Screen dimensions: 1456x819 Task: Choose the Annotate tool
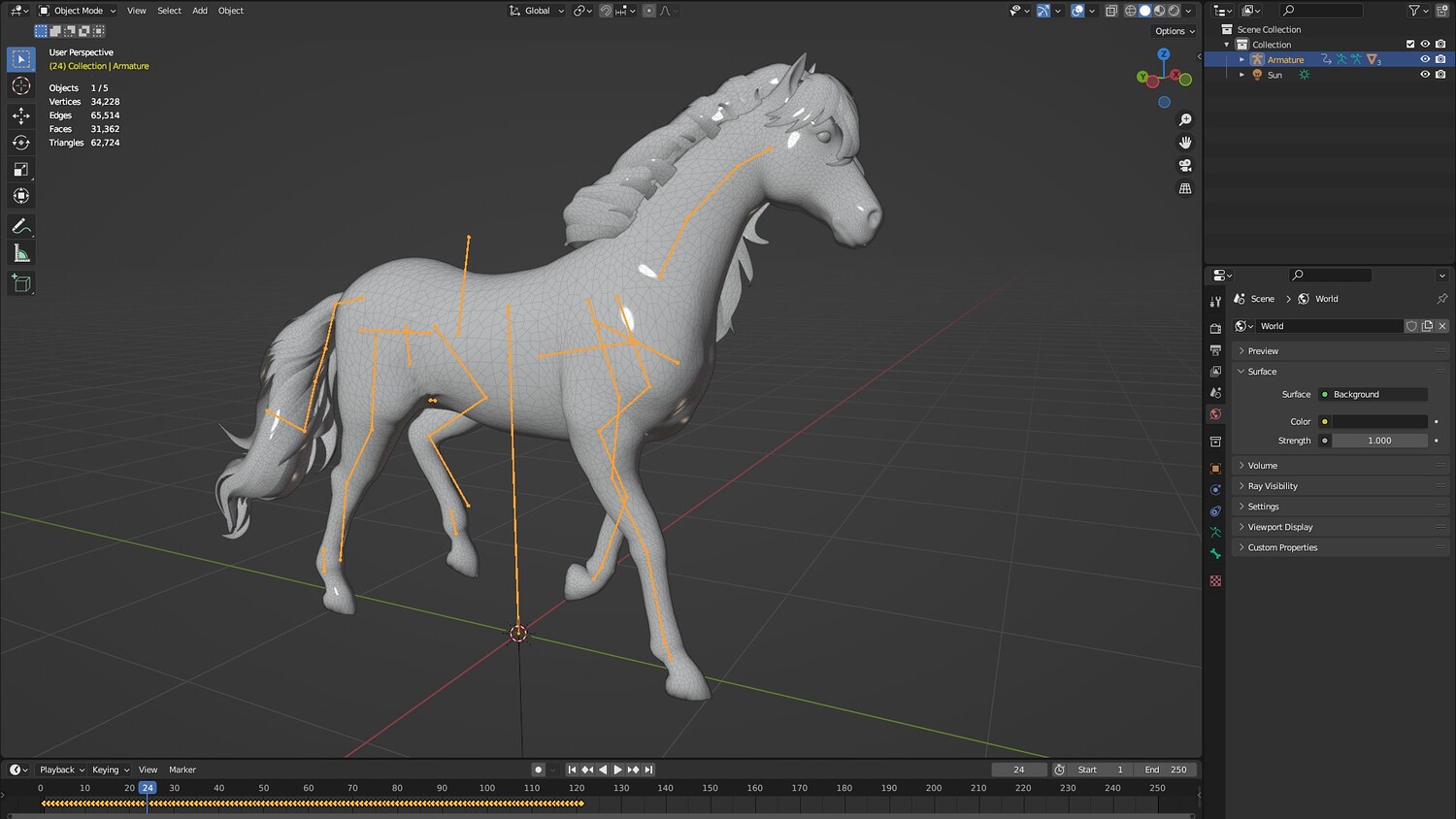pos(21,226)
